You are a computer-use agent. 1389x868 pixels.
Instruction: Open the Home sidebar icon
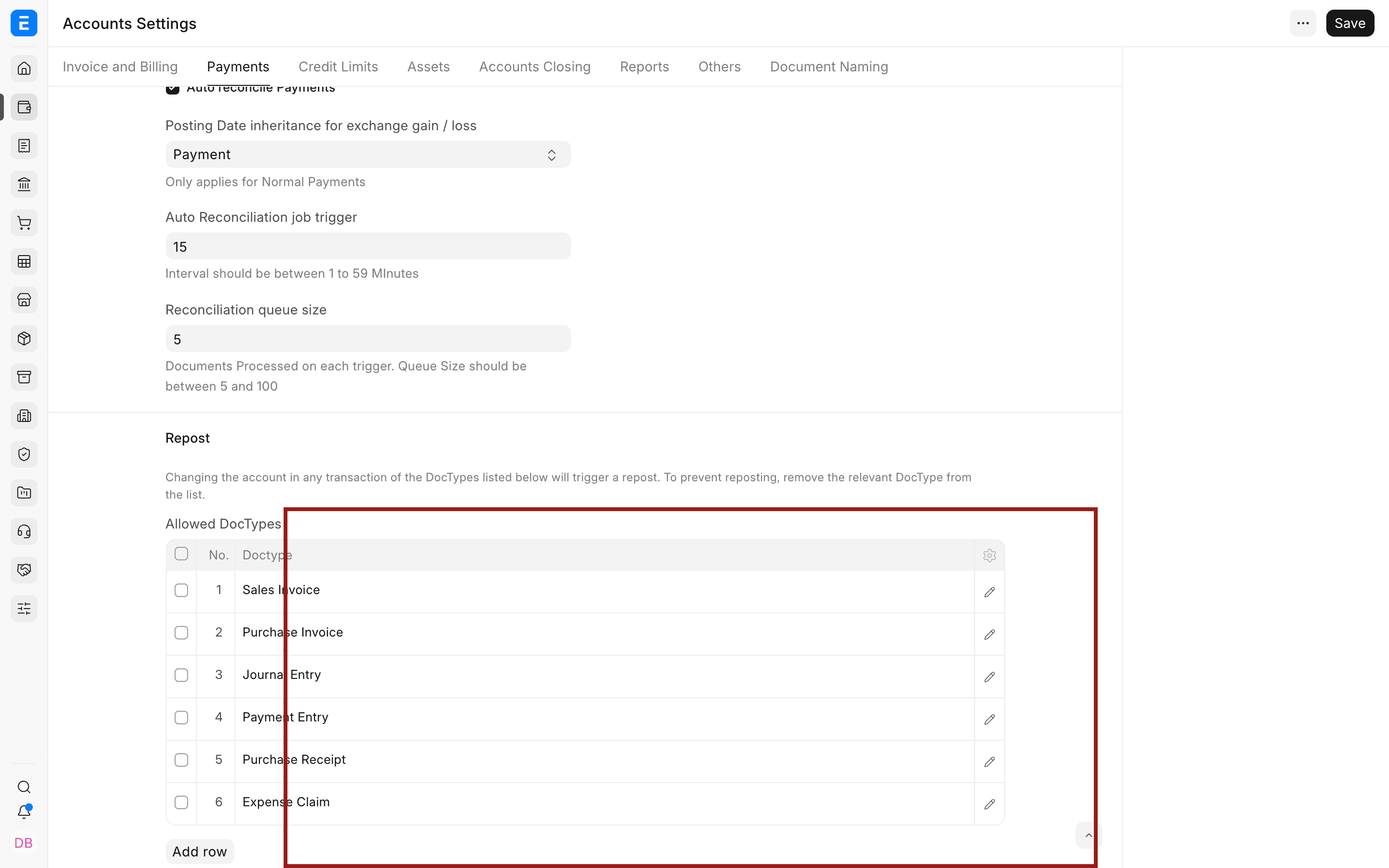(24, 68)
